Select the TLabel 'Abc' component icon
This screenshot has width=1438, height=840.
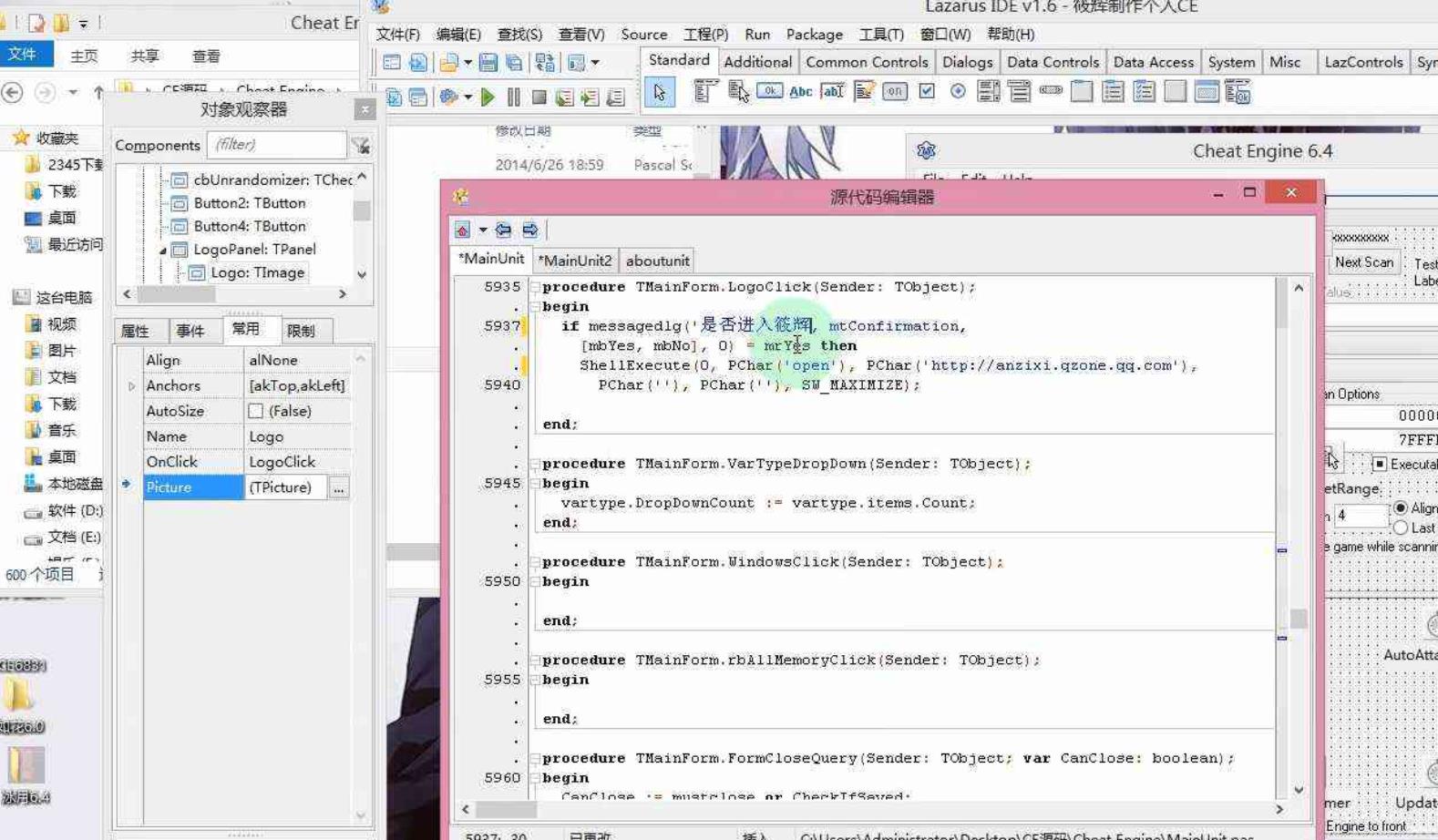click(800, 91)
